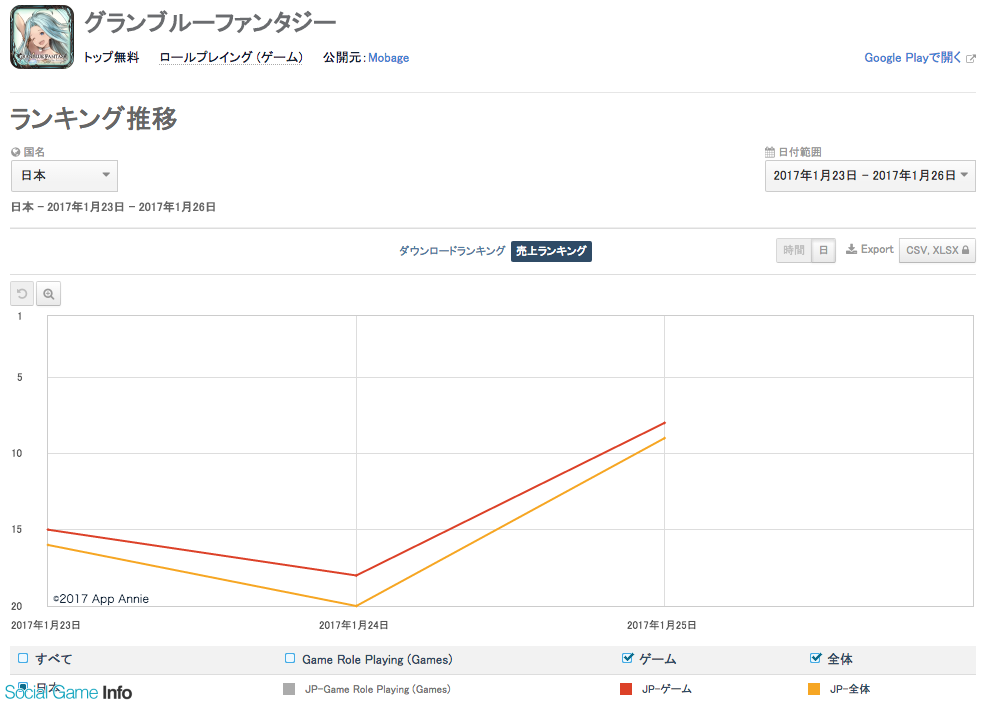
Task: Check the すべて checkbox
Action: (23, 658)
